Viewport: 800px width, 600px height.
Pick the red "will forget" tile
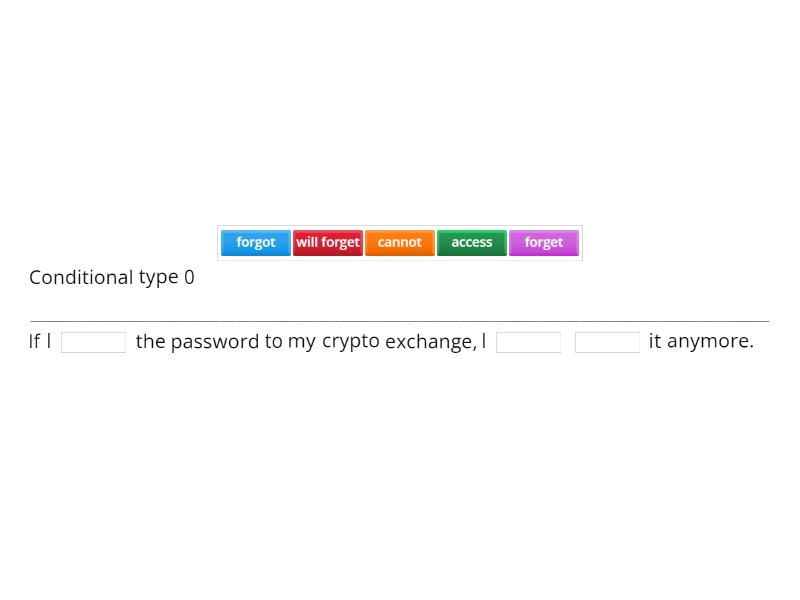[328, 243]
